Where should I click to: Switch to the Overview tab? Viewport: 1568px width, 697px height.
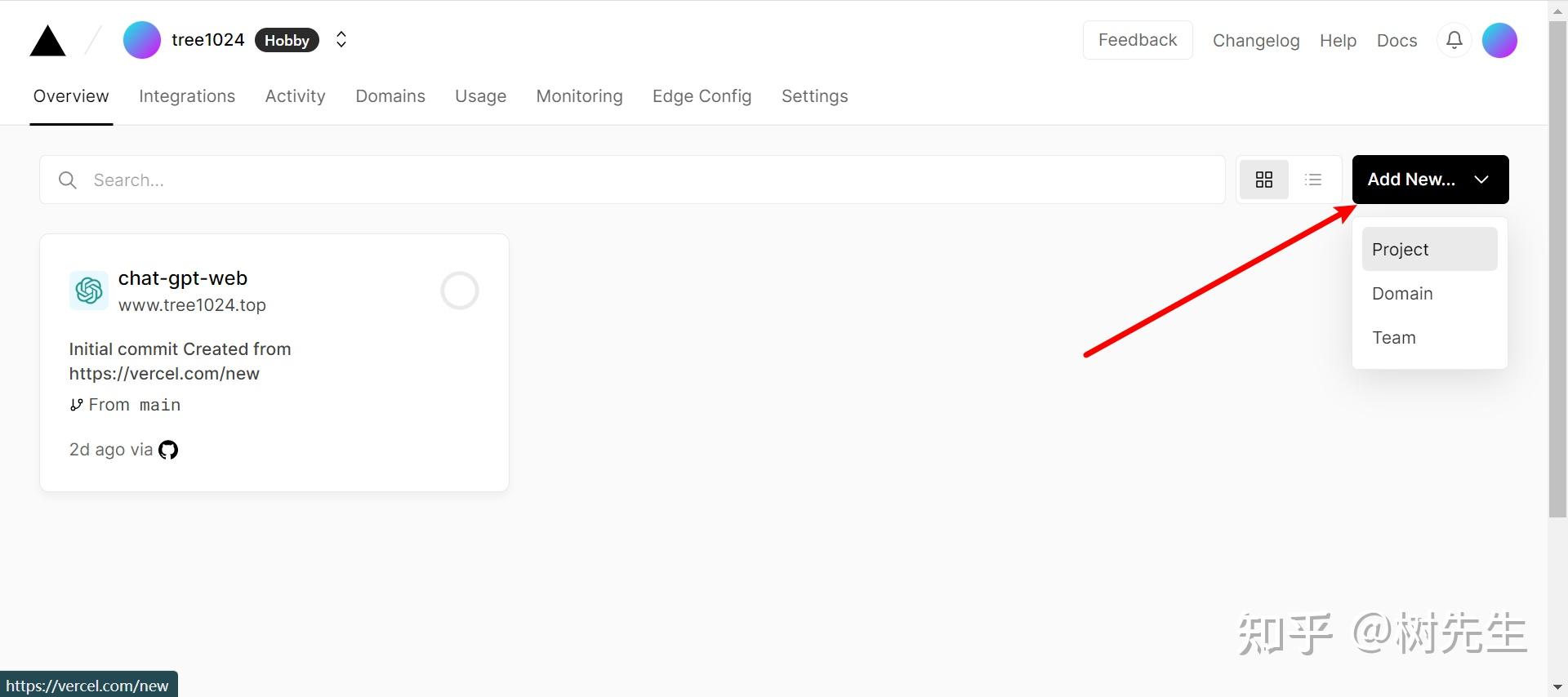71,96
